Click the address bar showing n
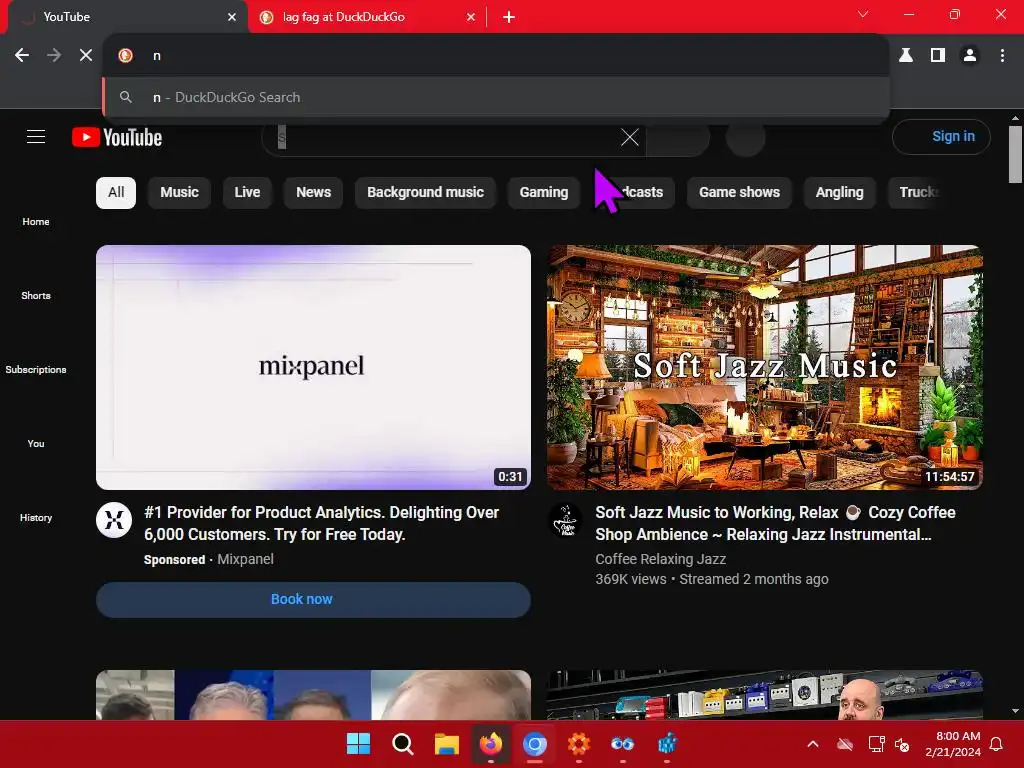Screen dimensions: 1024x768 tap(496, 56)
